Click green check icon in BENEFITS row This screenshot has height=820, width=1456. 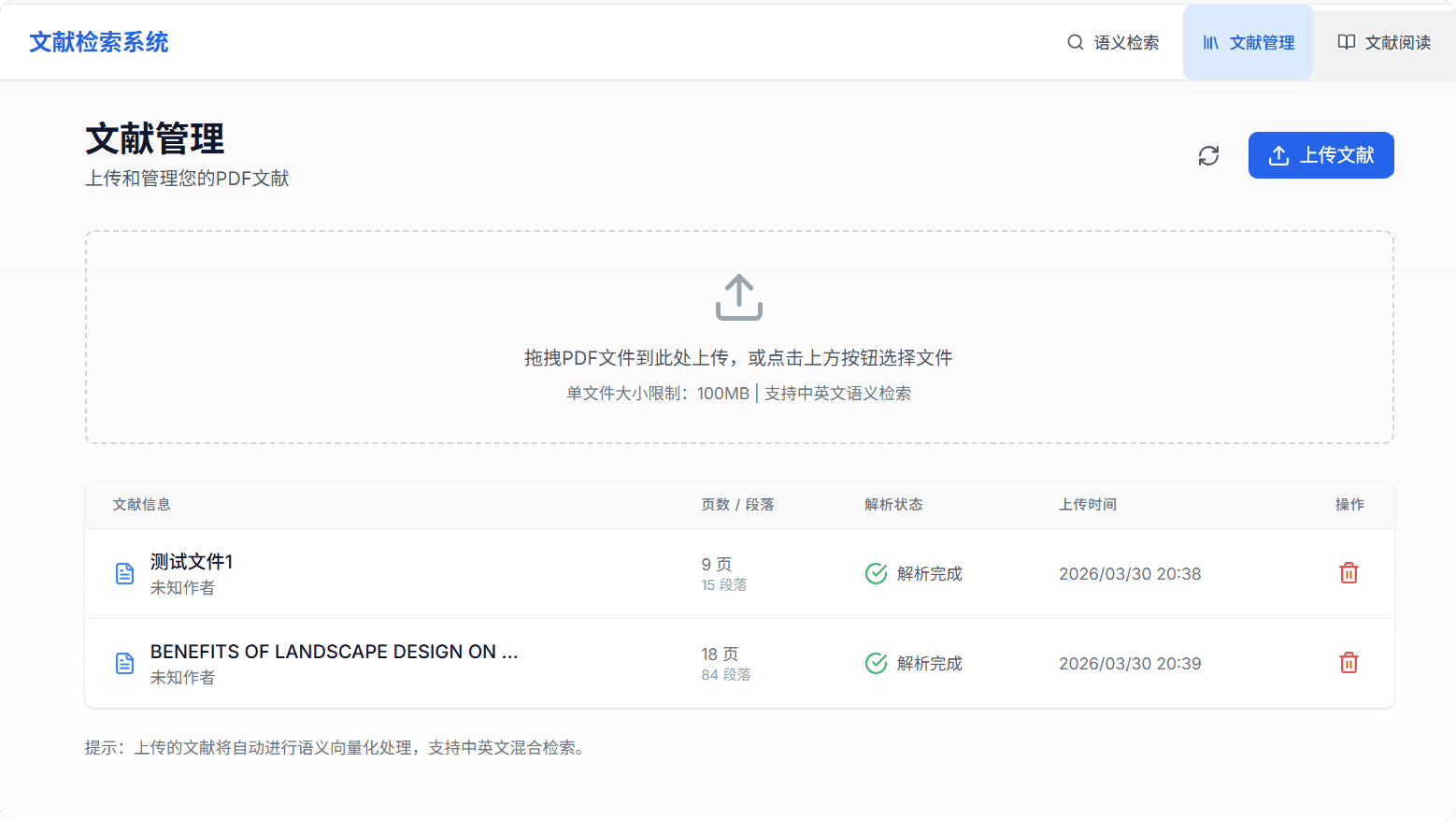coord(876,663)
